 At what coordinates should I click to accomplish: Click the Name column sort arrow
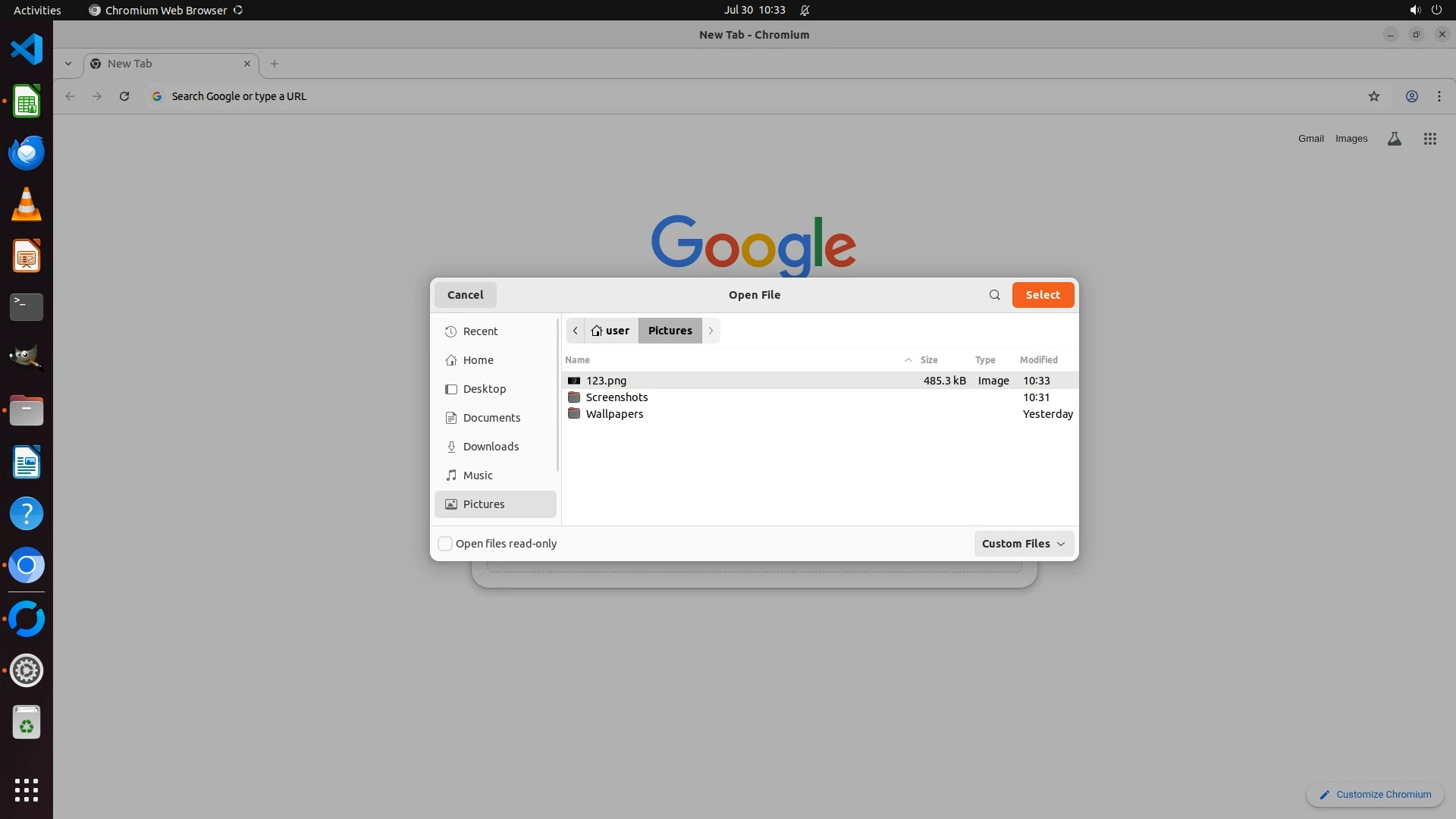(908, 360)
